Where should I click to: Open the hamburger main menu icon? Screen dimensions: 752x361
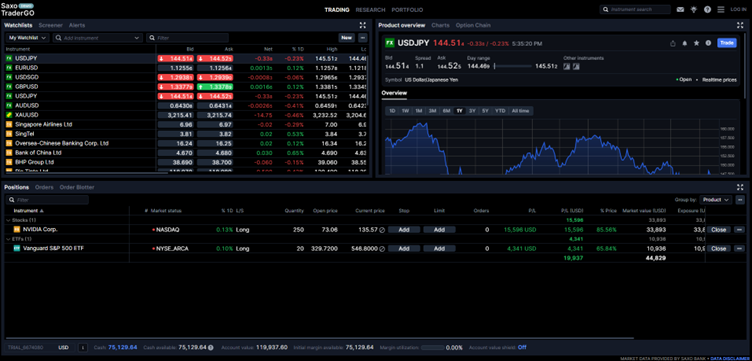(721, 10)
